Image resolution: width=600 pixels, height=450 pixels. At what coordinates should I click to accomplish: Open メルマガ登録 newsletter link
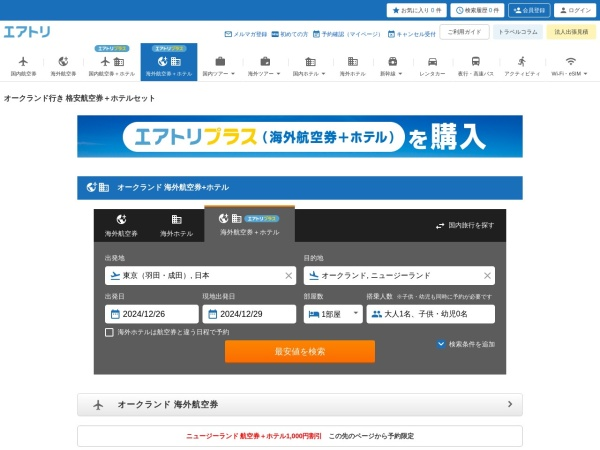pyautogui.click(x=246, y=34)
